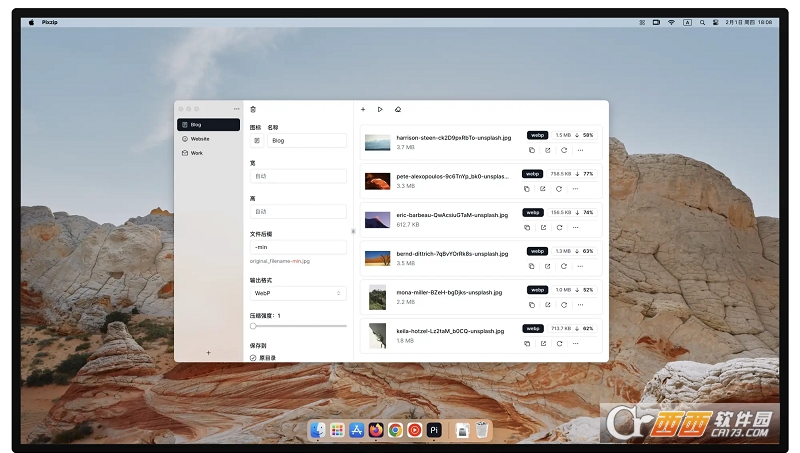This screenshot has height=453, width=800.
Task: Select the original directory save option
Action: pos(263,358)
